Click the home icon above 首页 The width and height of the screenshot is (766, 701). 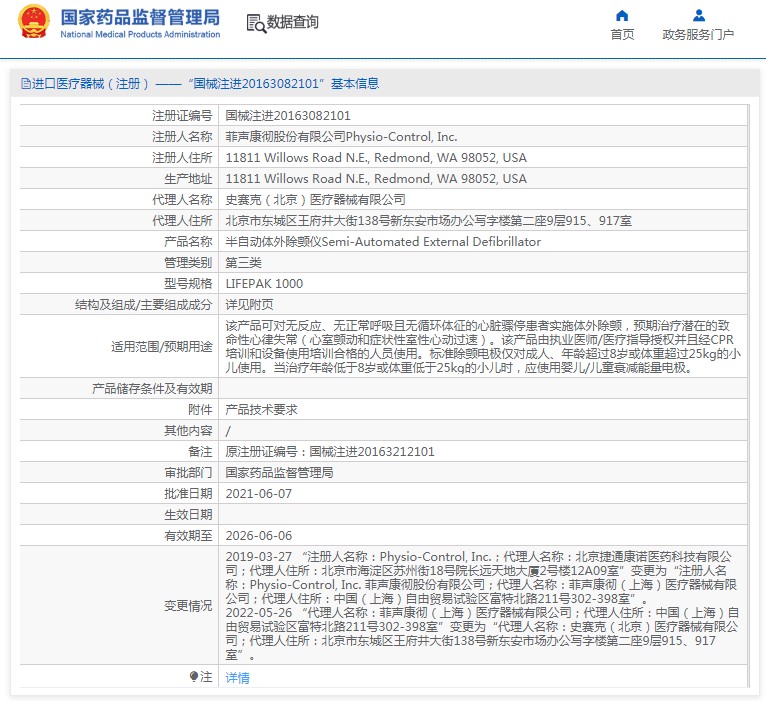tap(622, 15)
